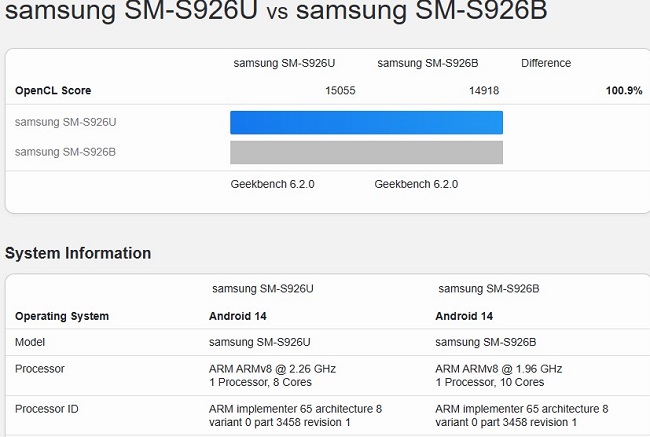650x437 pixels.
Task: Click the second Geekbench 6.2.0 version label
Action: pos(416,184)
